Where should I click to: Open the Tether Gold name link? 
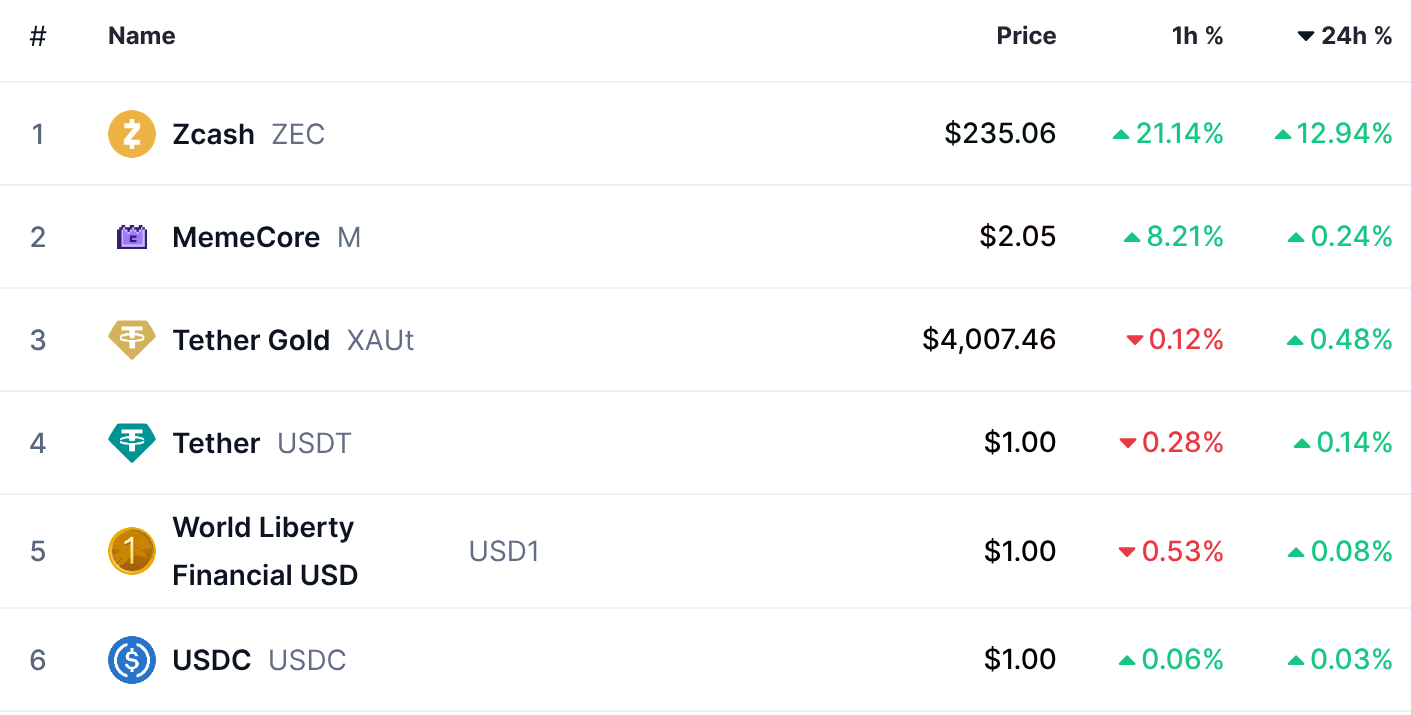[x=251, y=340]
